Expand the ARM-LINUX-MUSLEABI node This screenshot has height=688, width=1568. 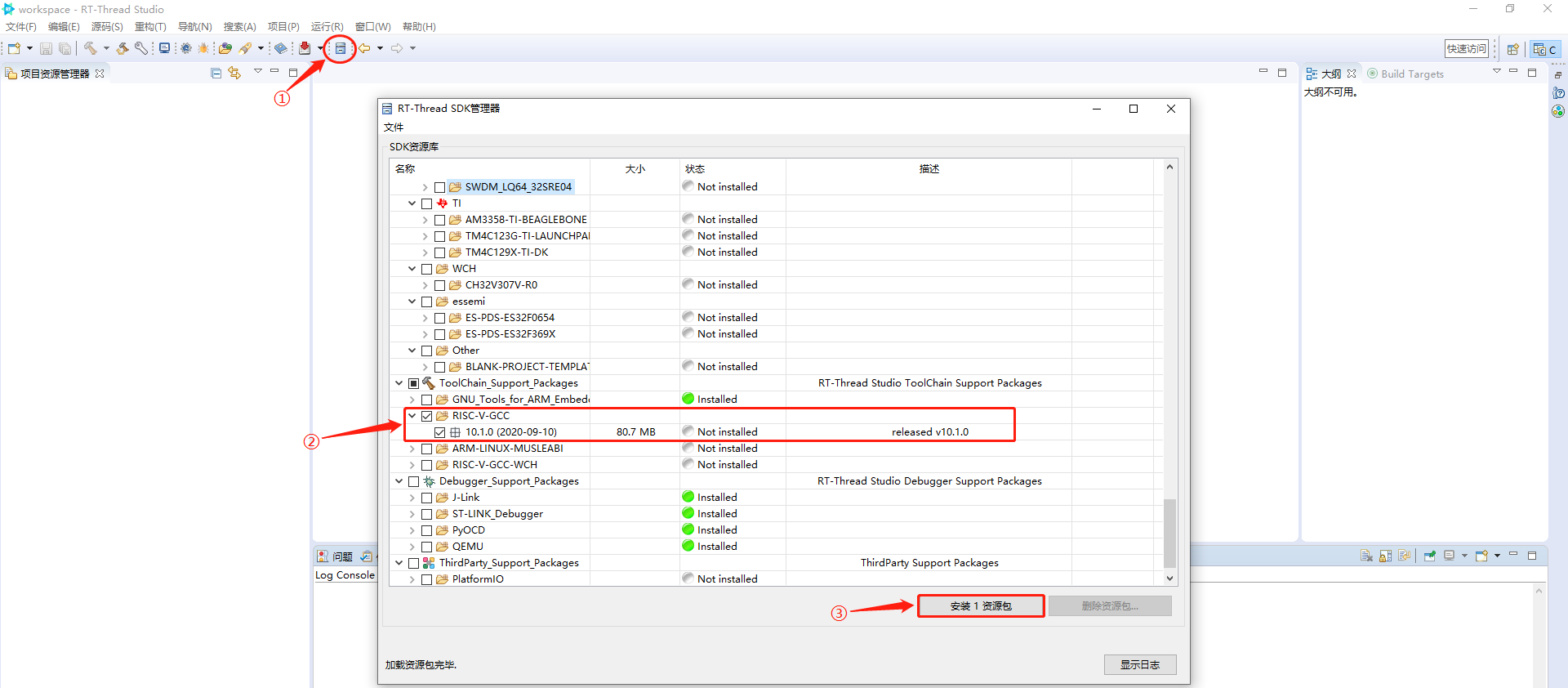412,449
